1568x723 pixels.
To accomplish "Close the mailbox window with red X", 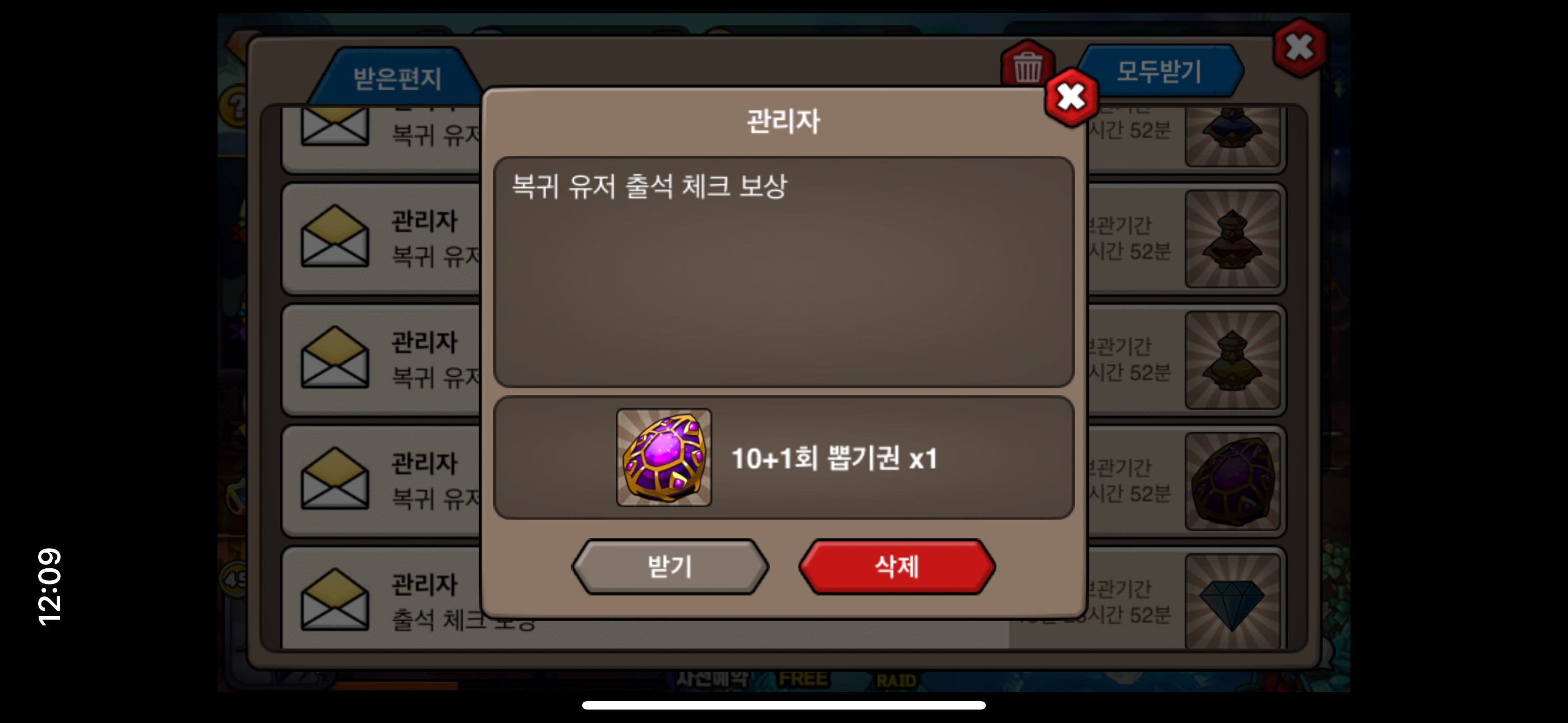I will 1299,48.
